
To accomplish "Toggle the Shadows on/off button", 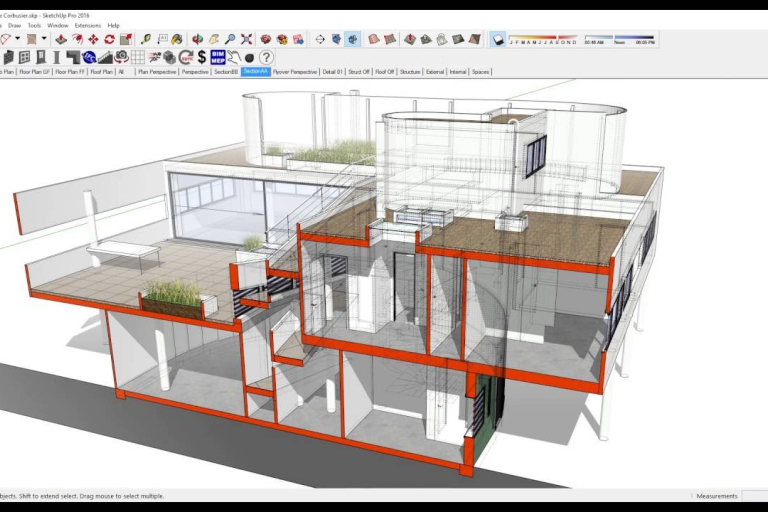I will (498, 40).
